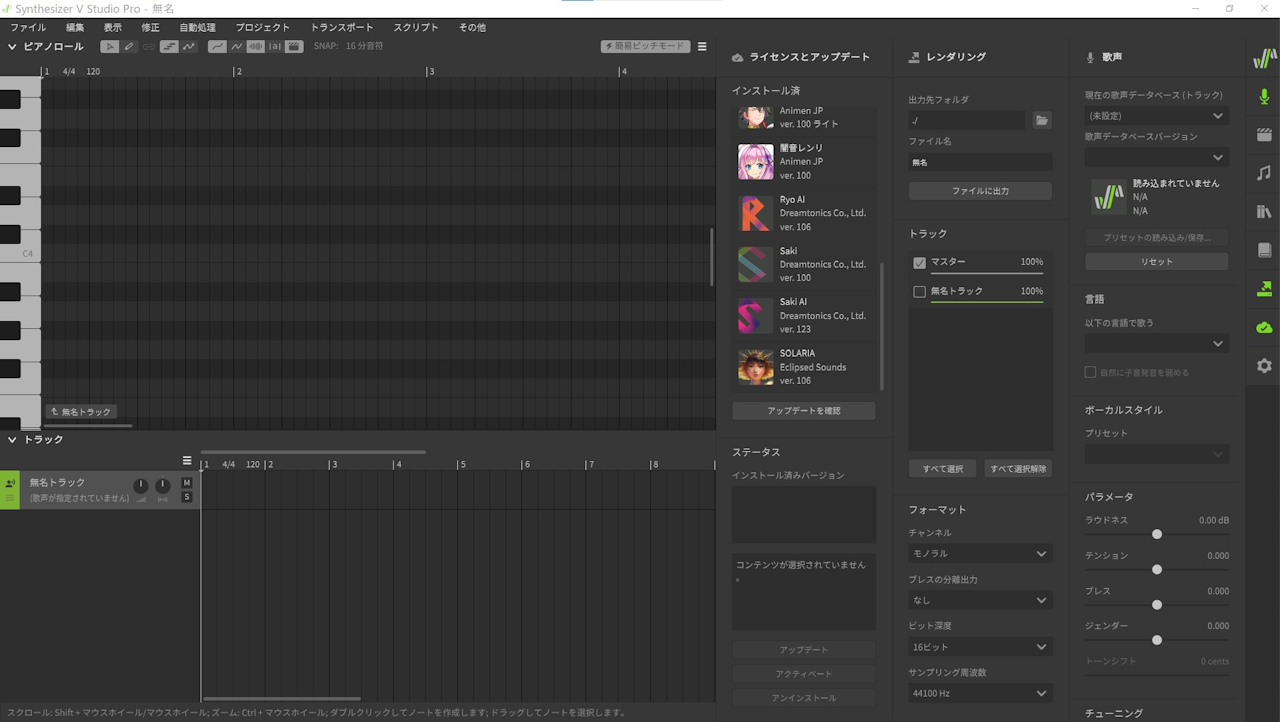Open the トランスポート menu
Screen dimensions: 1280x722
[x=342, y=27]
